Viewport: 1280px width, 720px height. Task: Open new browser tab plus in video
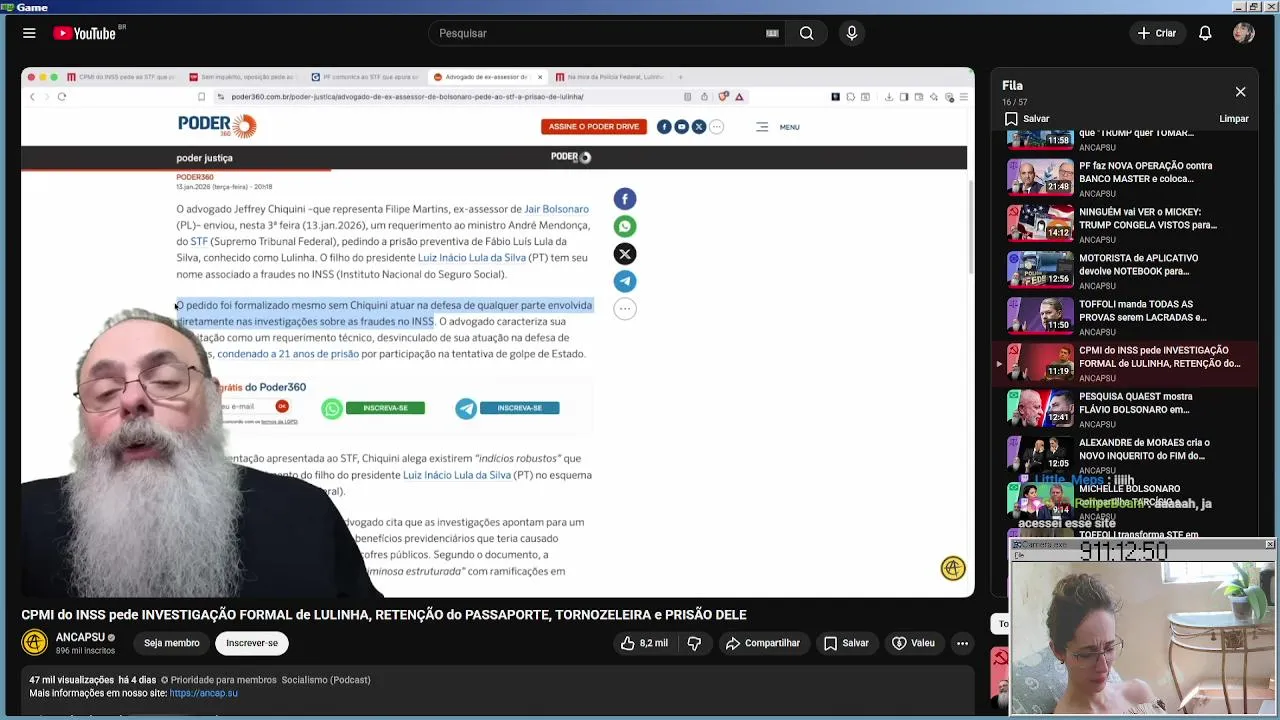coord(681,77)
